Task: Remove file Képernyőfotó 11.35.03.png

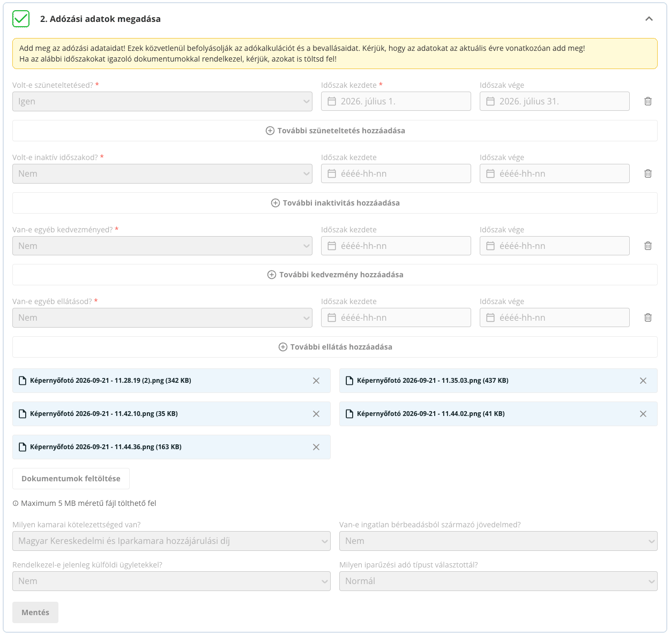Action: pos(643,380)
